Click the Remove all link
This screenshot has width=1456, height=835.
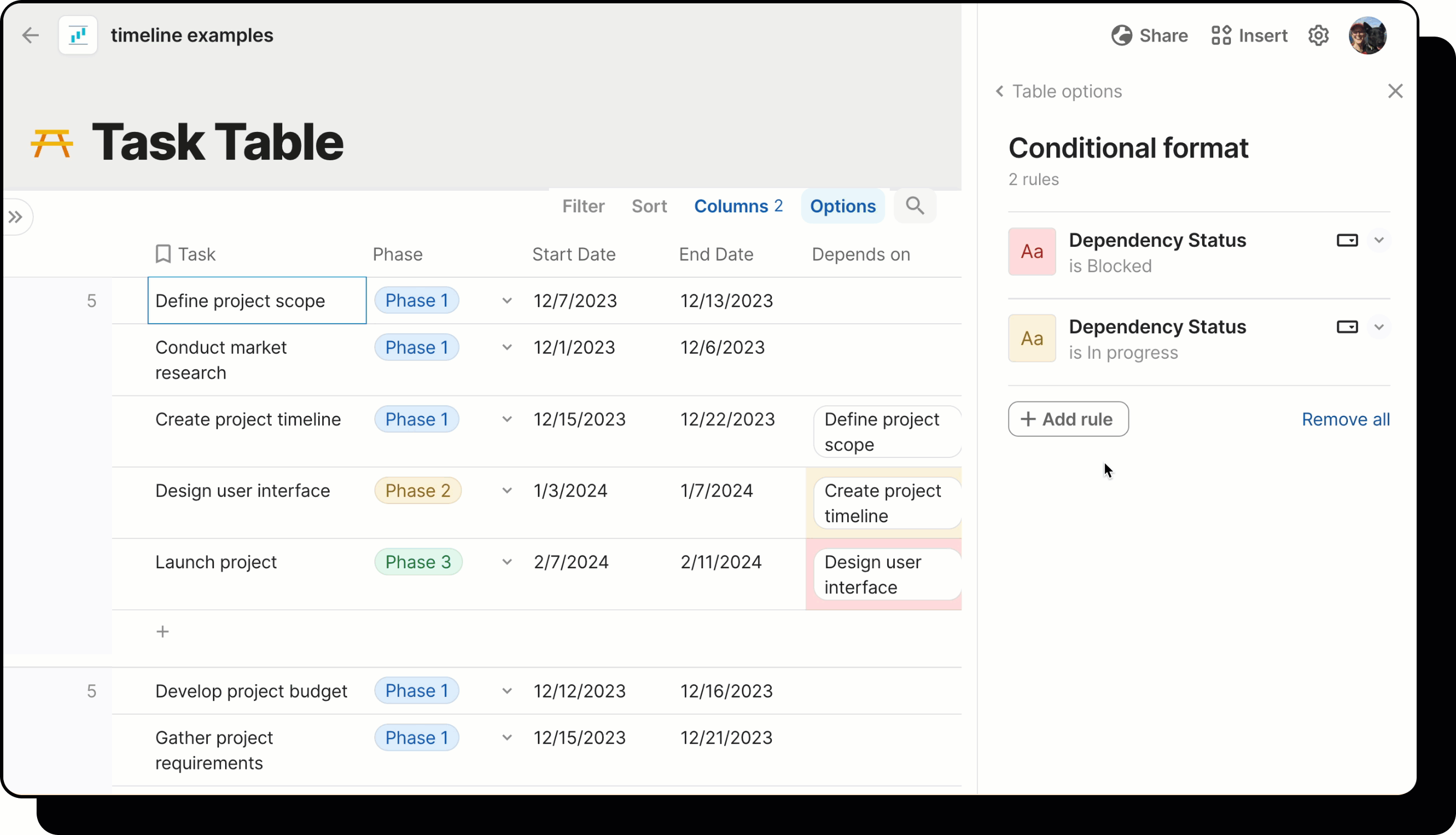(x=1345, y=419)
